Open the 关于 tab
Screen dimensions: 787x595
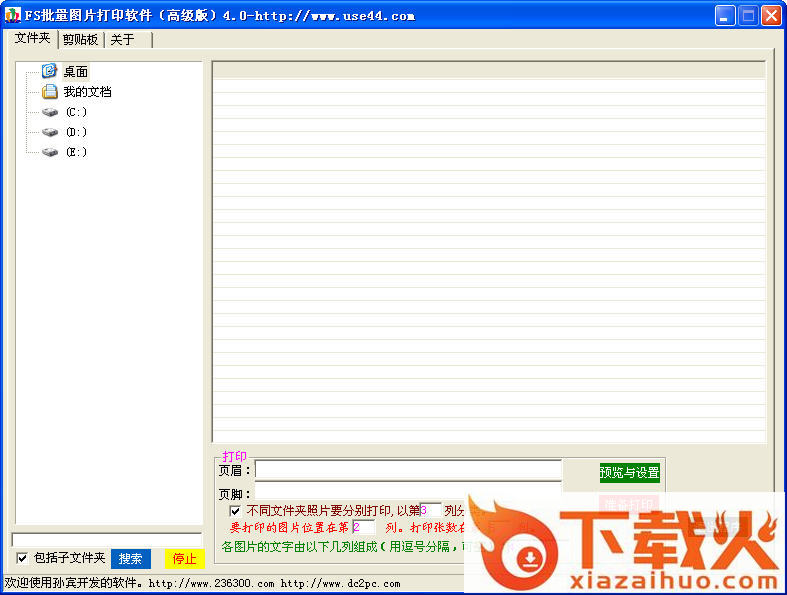tap(128, 40)
